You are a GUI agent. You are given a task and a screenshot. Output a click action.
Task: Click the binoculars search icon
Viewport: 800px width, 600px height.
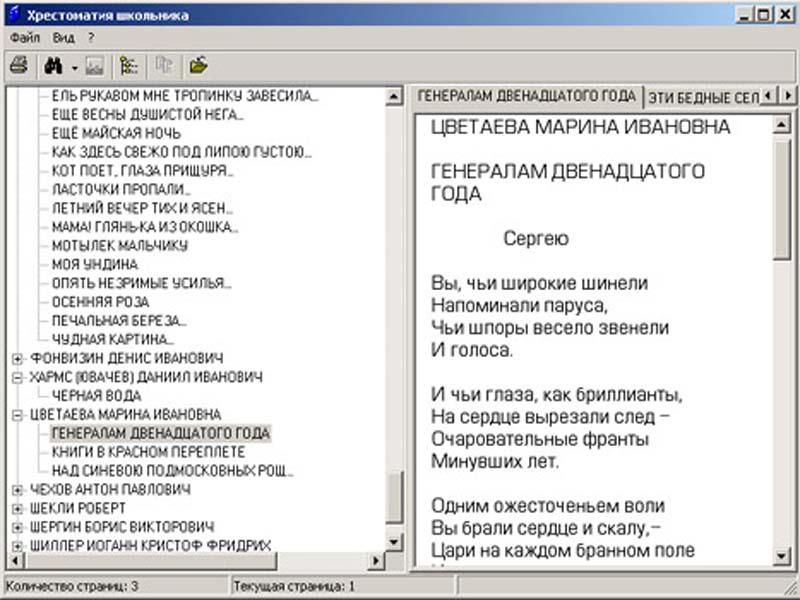tap(54, 66)
